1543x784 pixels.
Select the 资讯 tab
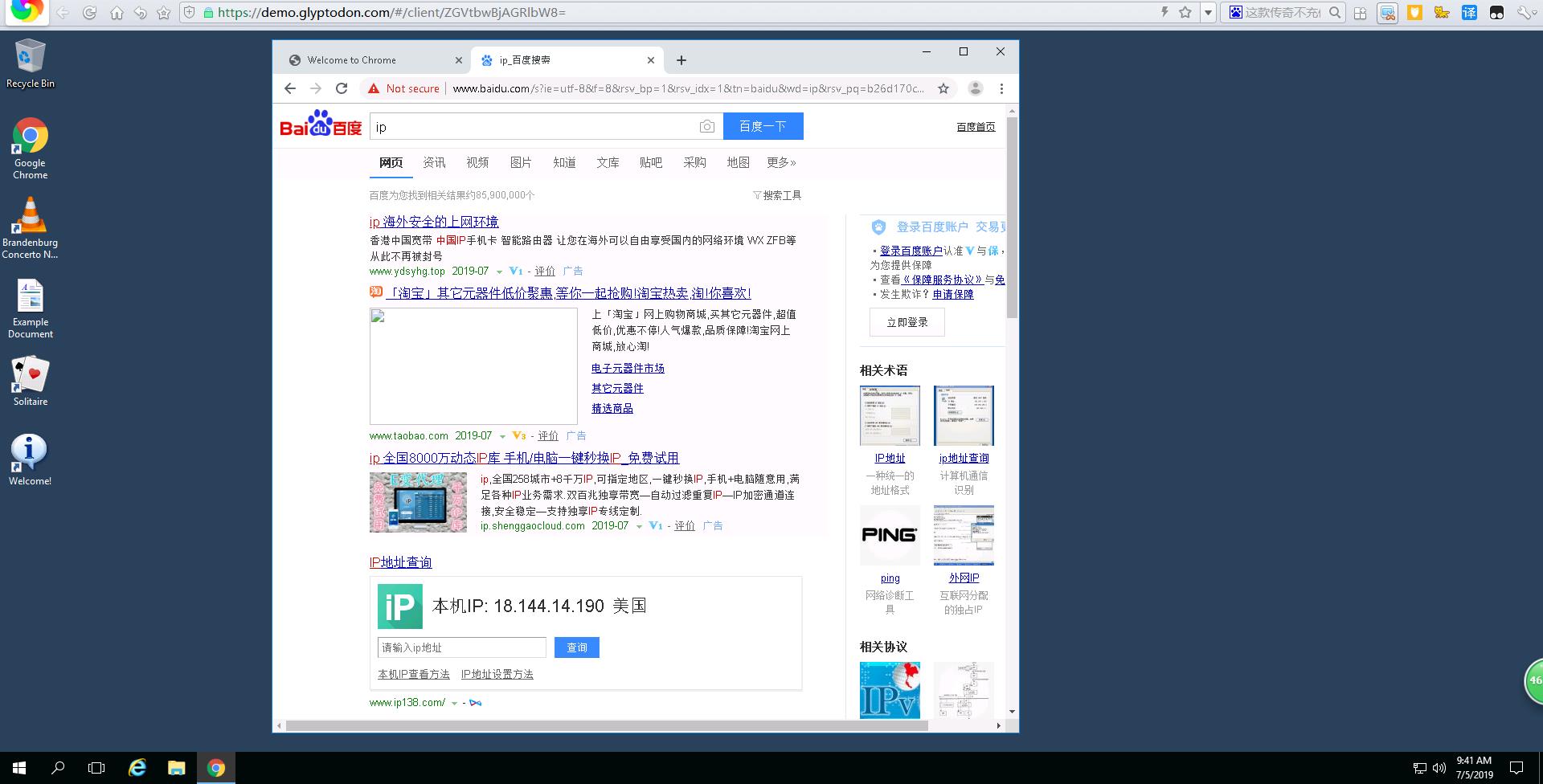(x=434, y=162)
